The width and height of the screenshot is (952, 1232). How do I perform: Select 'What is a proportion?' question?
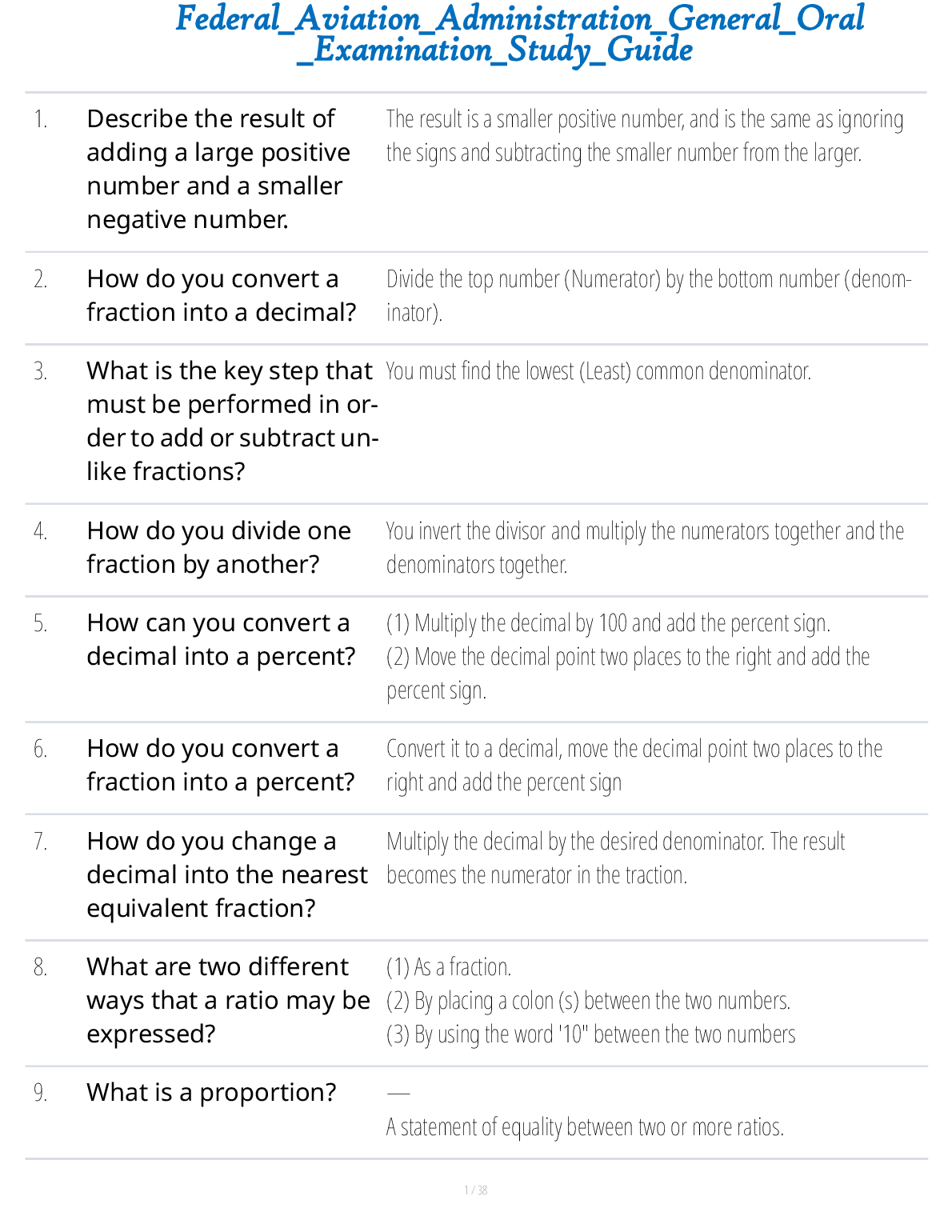211,1093
